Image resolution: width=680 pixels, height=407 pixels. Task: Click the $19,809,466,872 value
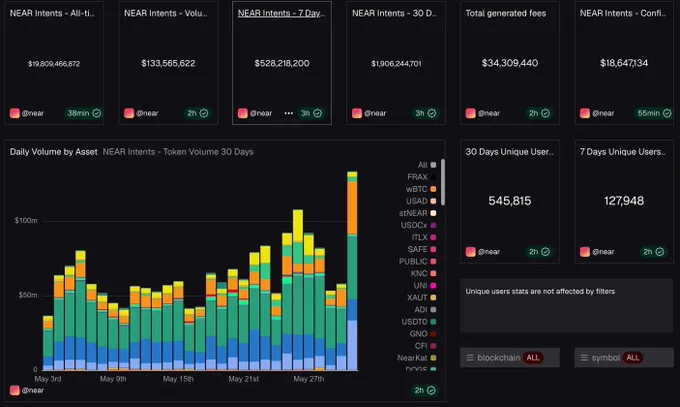coord(54,64)
